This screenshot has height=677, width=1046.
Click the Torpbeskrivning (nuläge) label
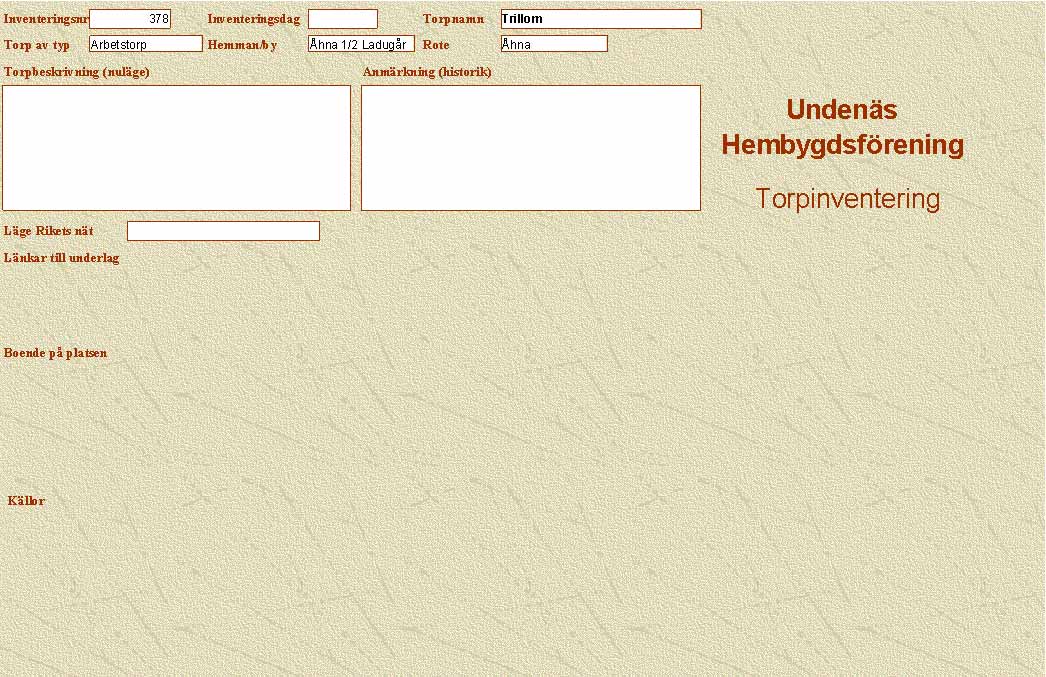(77, 72)
